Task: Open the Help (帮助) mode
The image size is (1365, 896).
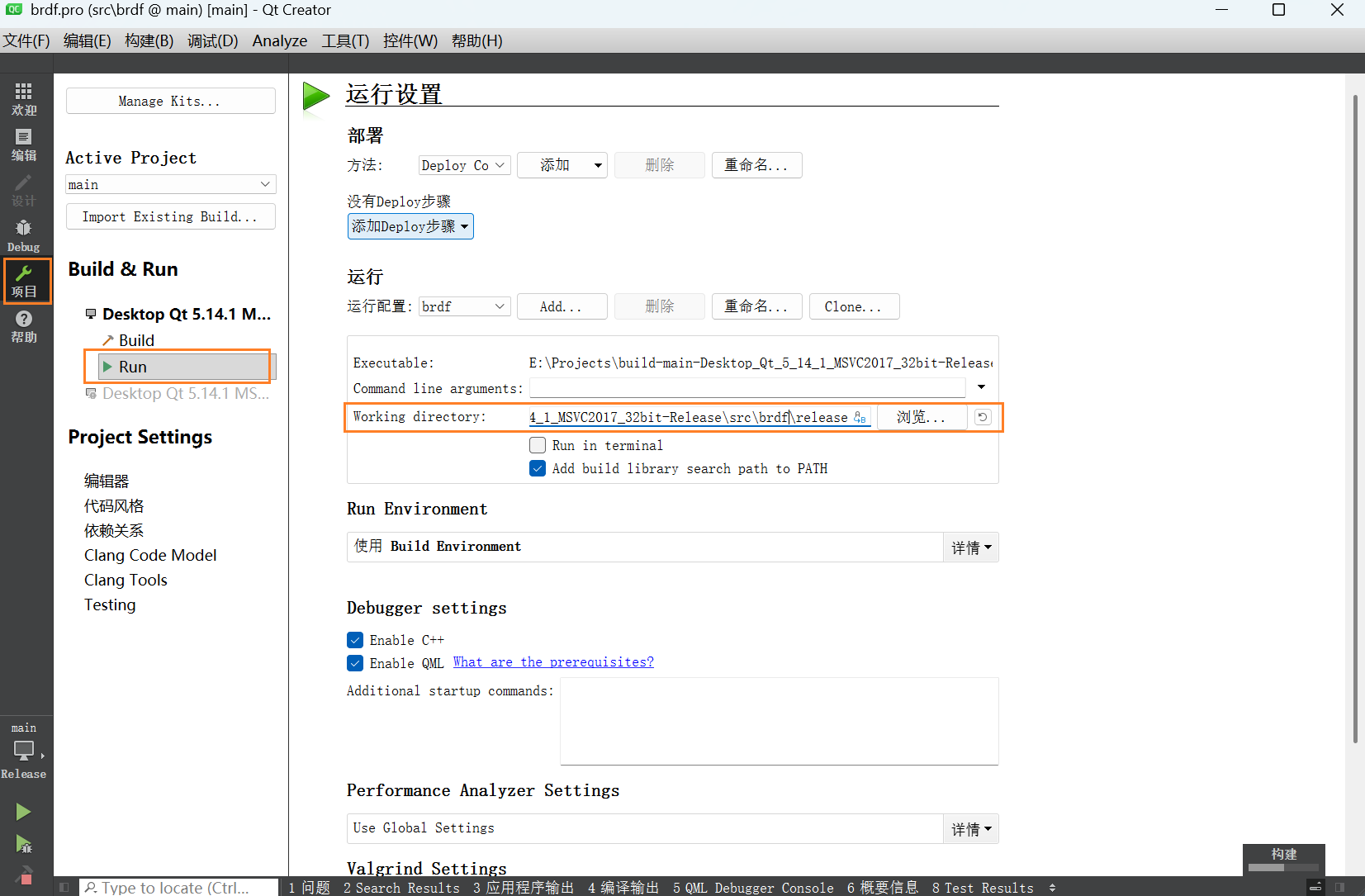Action: (x=23, y=326)
